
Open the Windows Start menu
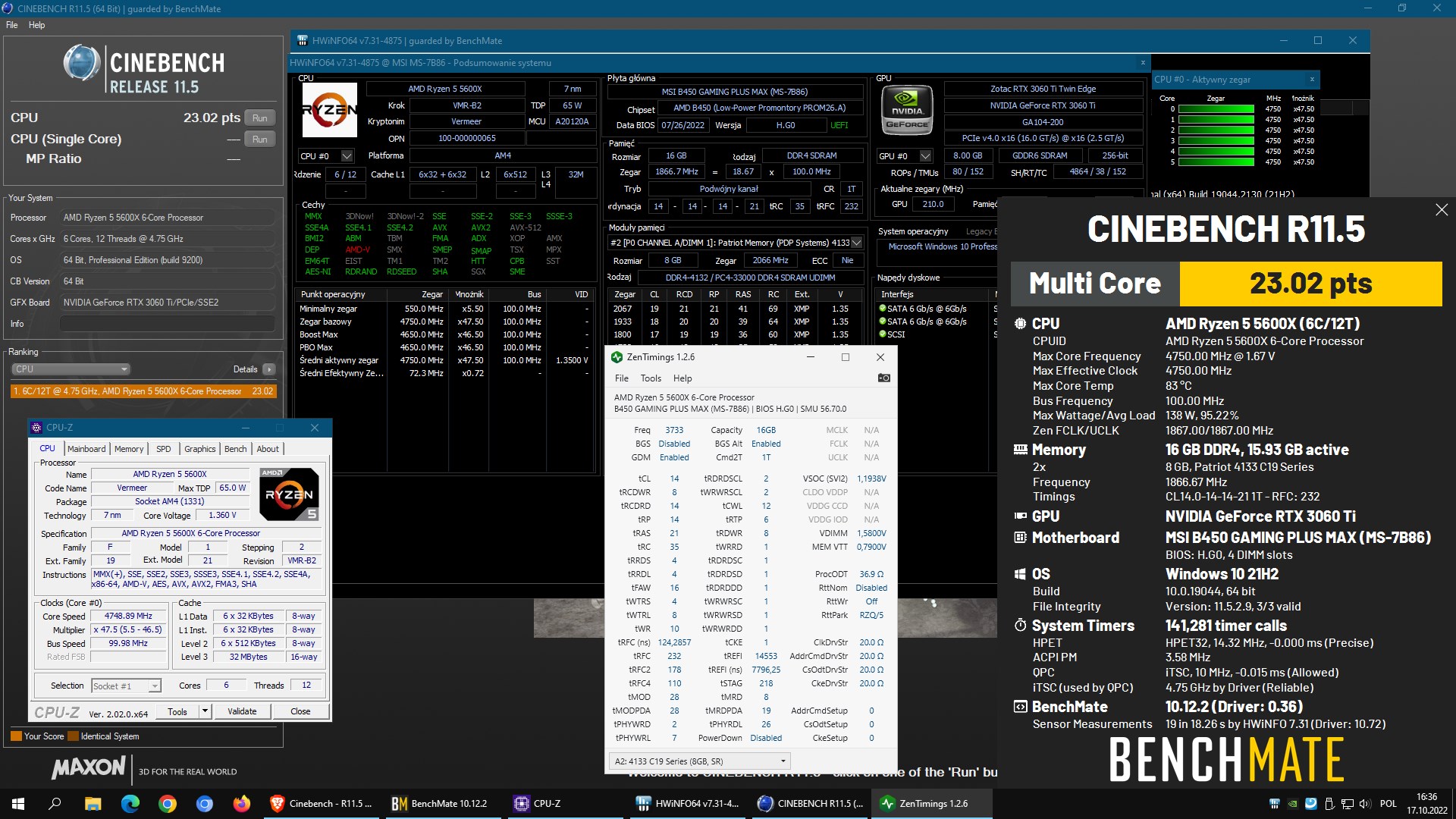point(18,804)
